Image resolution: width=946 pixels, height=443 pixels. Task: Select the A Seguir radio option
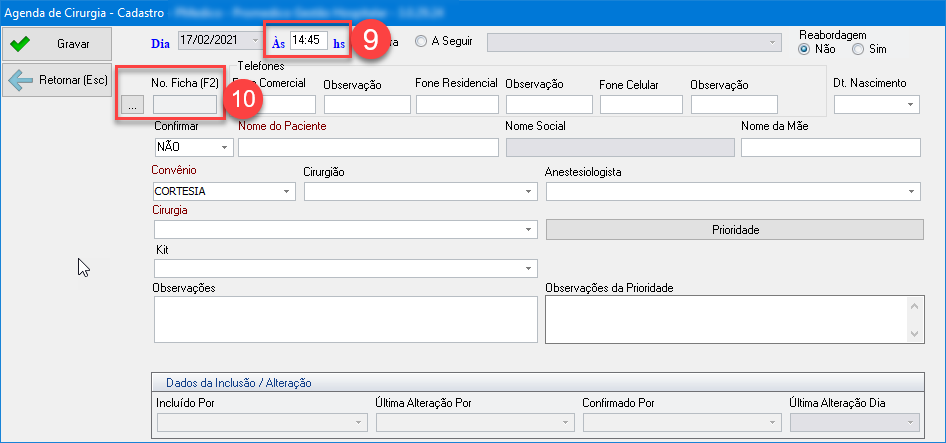tap(421, 42)
